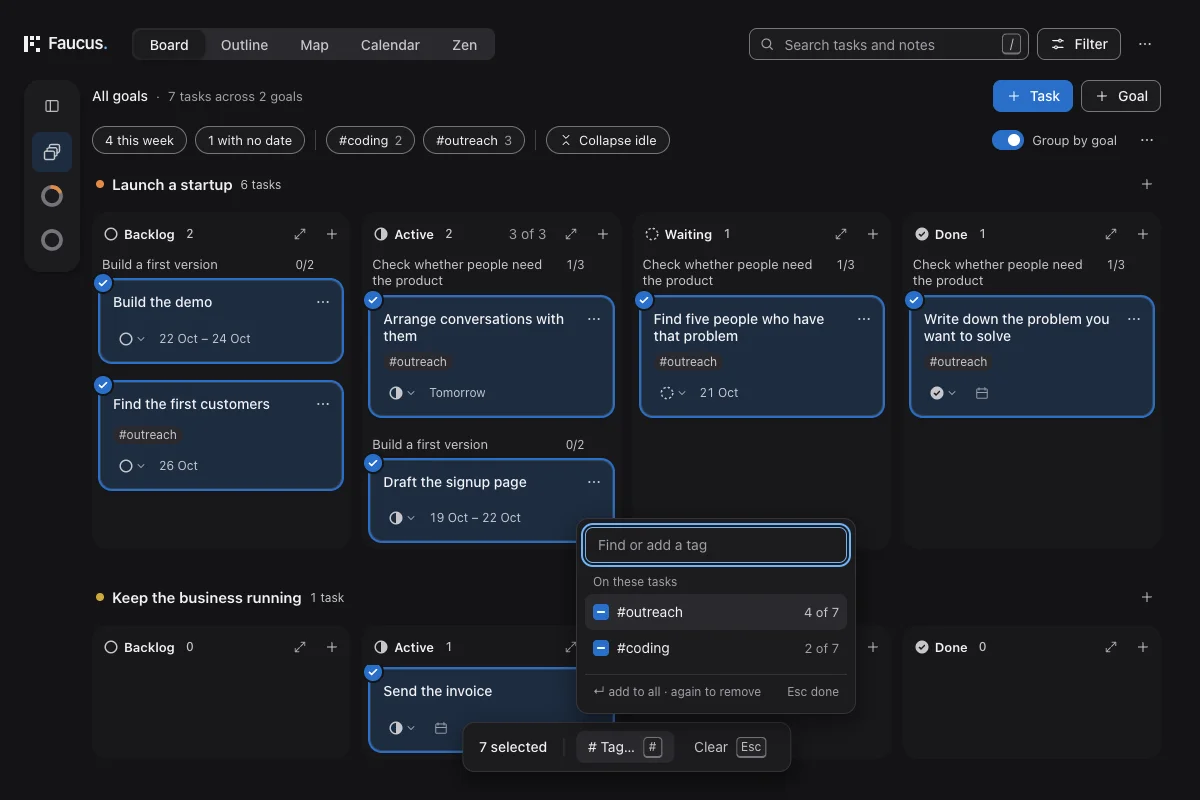Viewport: 1200px width, 800px height.
Task: Add a task to Launch a startup Backlog
Action: [332, 234]
